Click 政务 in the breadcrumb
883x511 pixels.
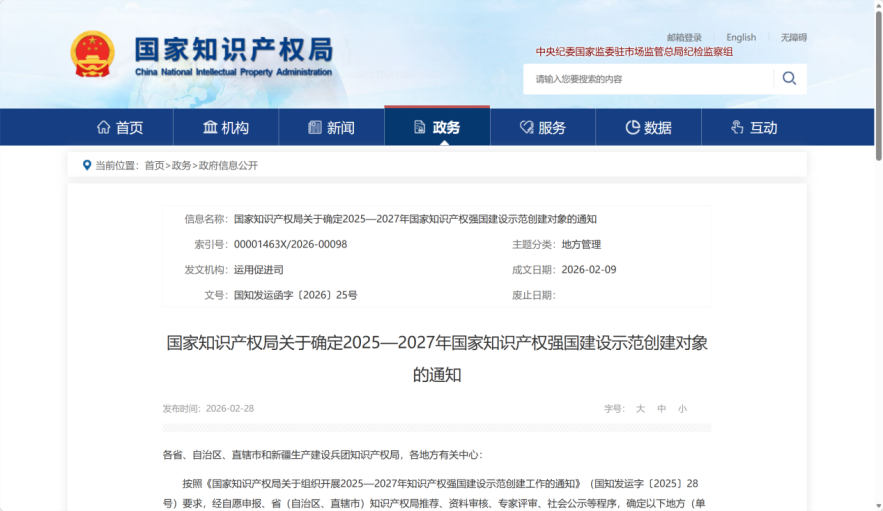point(181,166)
